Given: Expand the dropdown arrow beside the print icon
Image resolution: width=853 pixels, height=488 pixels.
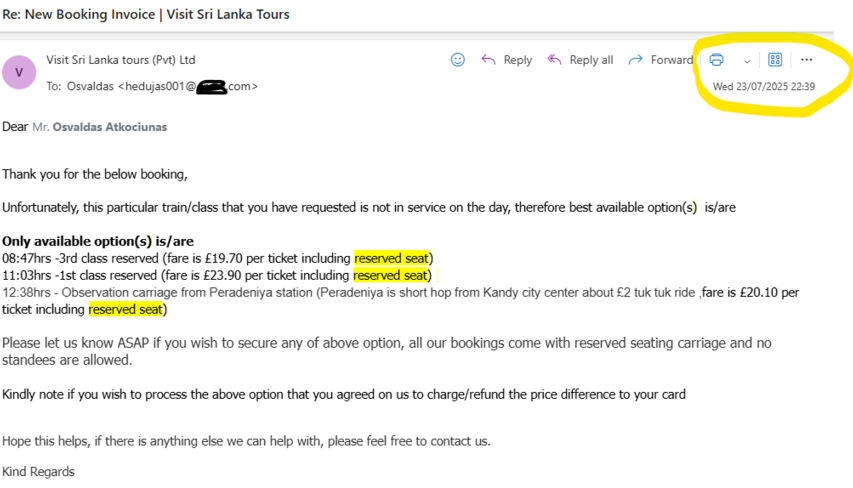Looking at the screenshot, I should 746,61.
